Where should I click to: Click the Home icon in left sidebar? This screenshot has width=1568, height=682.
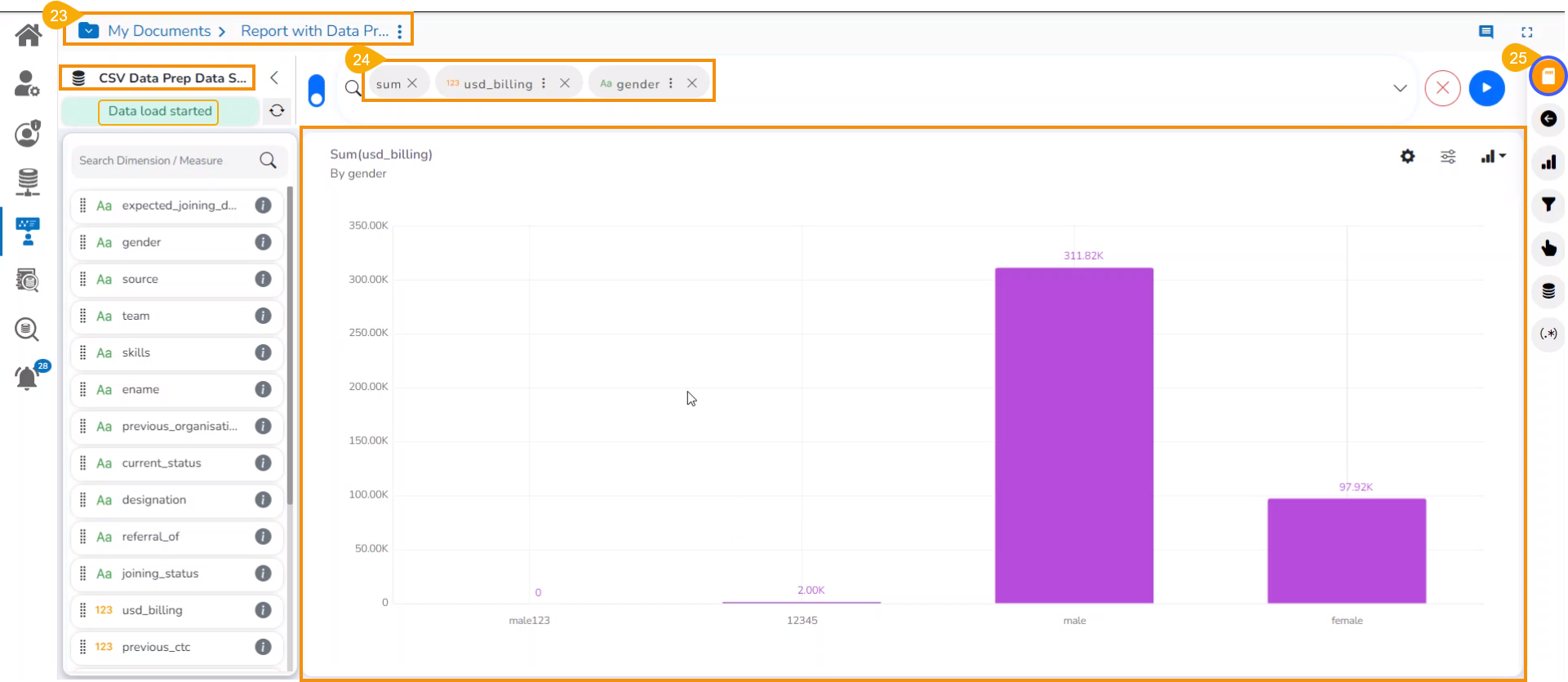pyautogui.click(x=29, y=35)
